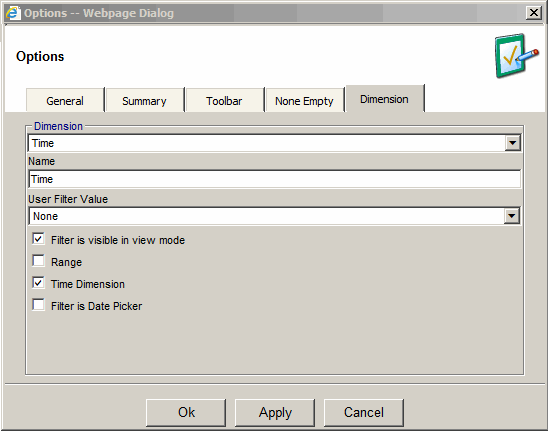Select the Toolbar tab
548x431 pixels.
(224, 101)
